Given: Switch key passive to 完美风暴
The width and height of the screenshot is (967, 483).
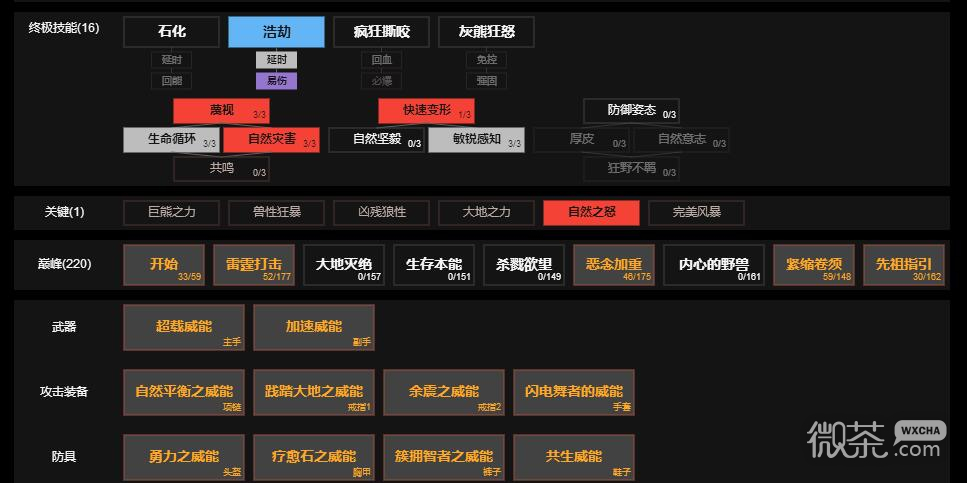Looking at the screenshot, I should tap(696, 212).
